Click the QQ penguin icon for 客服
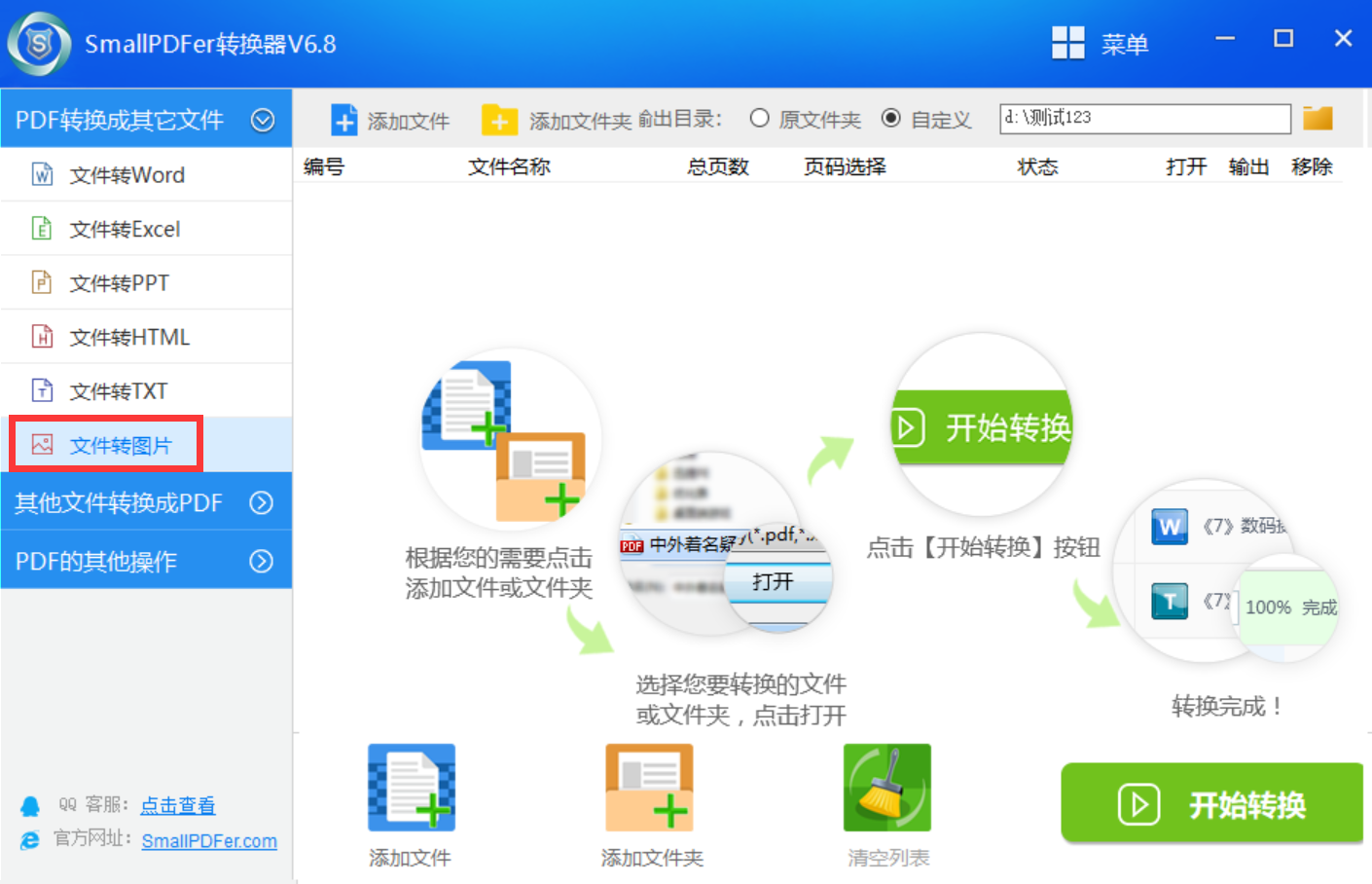 point(30,806)
